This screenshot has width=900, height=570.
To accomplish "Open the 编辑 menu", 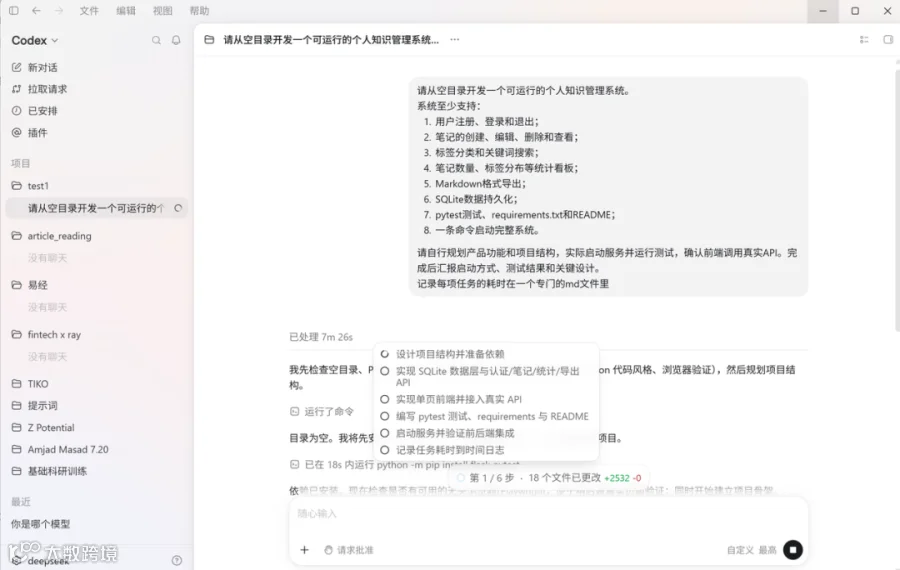I will tap(126, 10).
